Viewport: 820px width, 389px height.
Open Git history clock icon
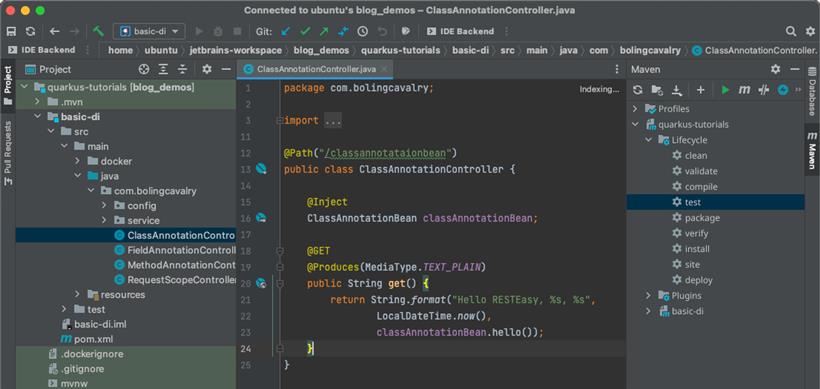pyautogui.click(x=362, y=31)
